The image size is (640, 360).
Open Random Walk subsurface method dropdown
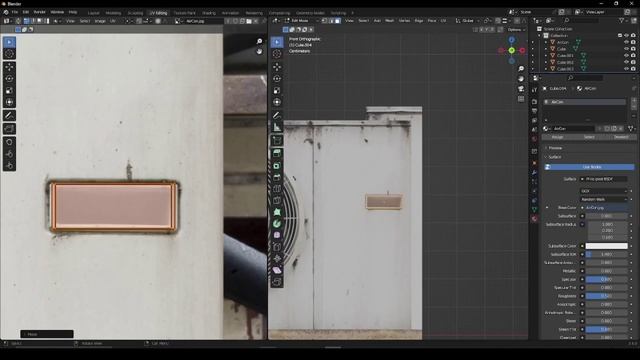pyautogui.click(x=604, y=199)
